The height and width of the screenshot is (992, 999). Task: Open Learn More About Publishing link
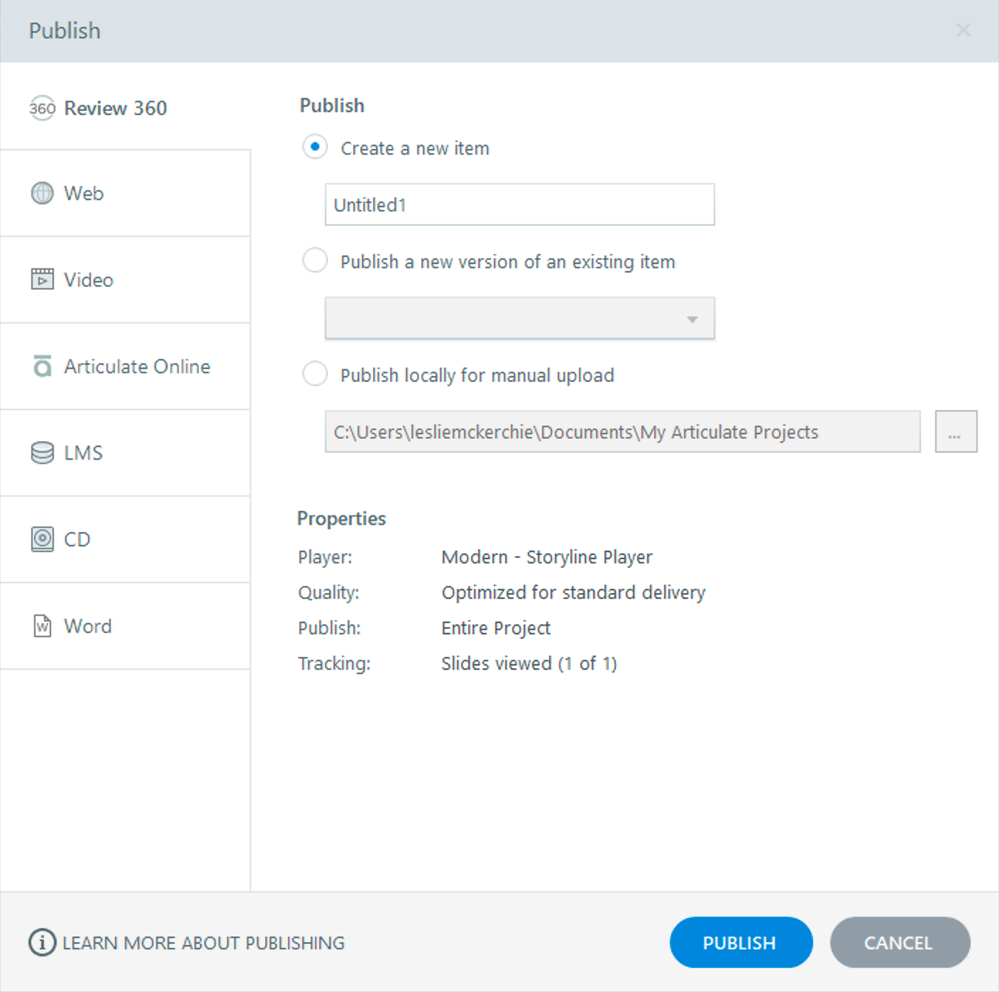[x=203, y=943]
